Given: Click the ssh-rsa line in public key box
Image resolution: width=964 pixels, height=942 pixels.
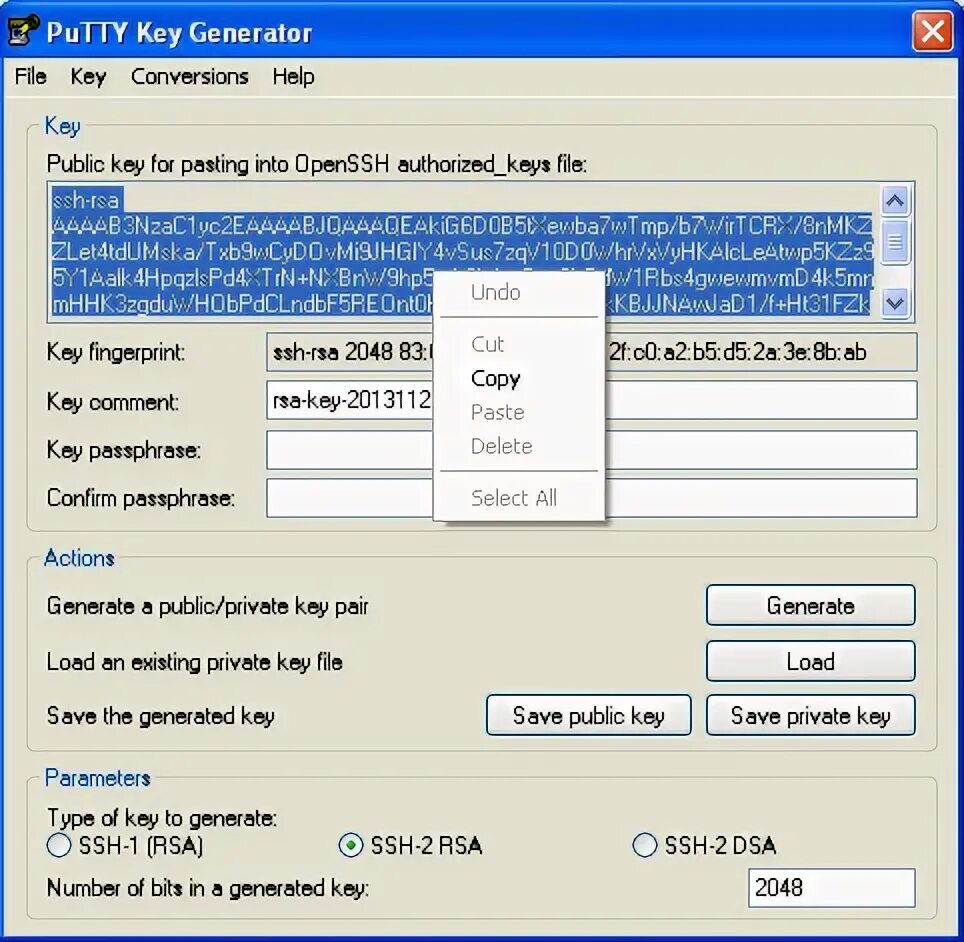Looking at the screenshot, I should 85,200.
